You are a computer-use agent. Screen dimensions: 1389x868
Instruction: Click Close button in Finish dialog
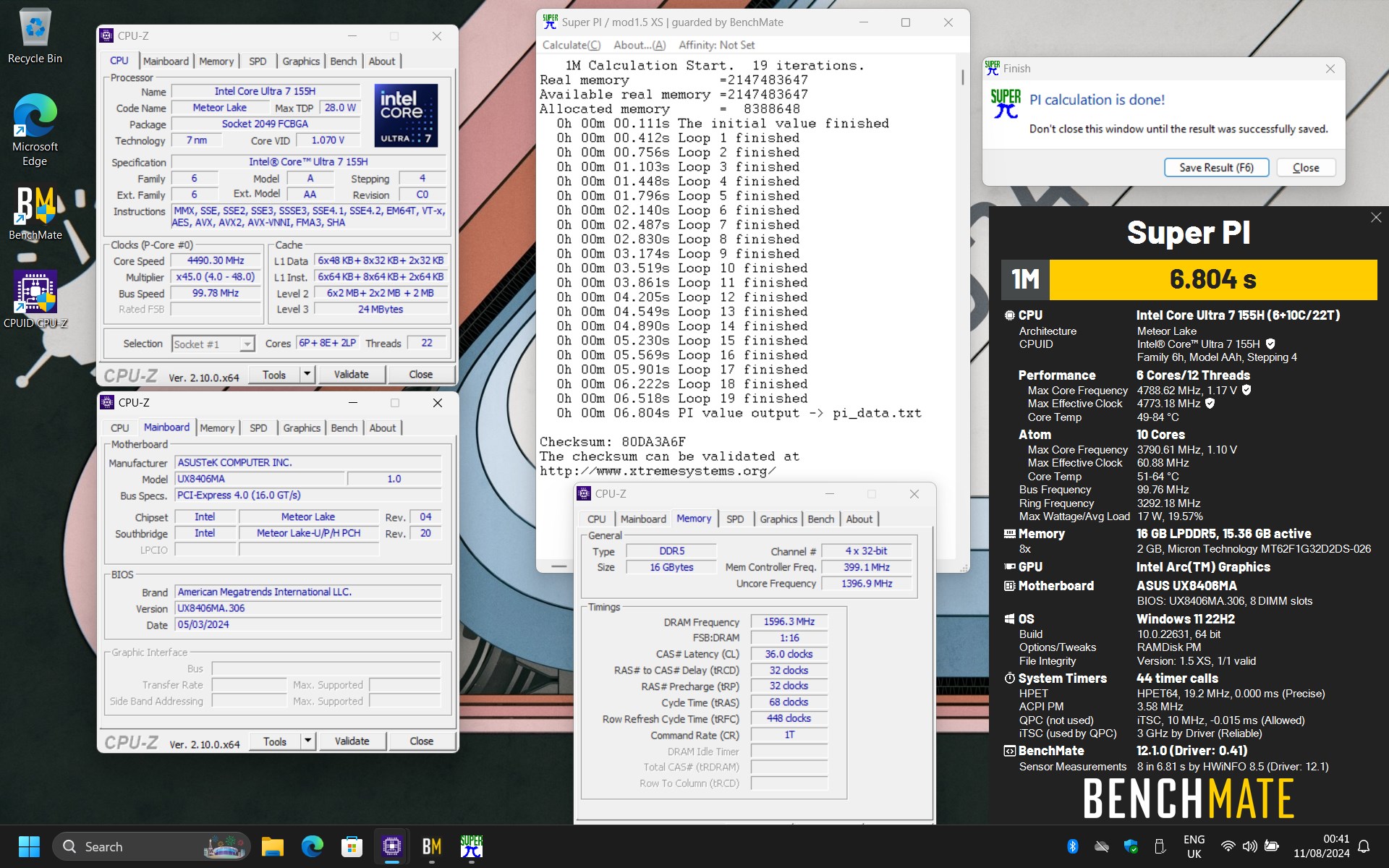(x=1306, y=168)
